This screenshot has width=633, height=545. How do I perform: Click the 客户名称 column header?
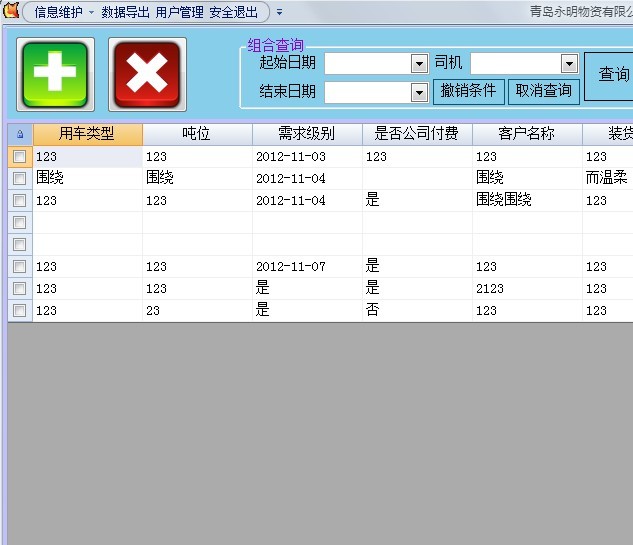pyautogui.click(x=527, y=134)
